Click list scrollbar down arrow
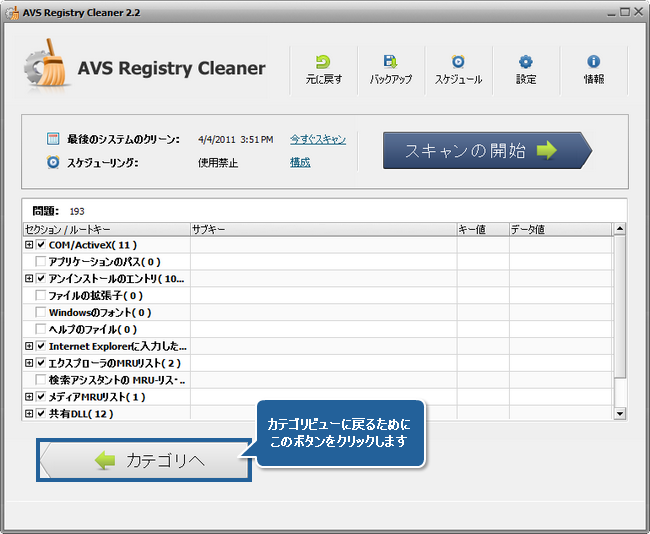The image size is (650, 534). point(620,413)
